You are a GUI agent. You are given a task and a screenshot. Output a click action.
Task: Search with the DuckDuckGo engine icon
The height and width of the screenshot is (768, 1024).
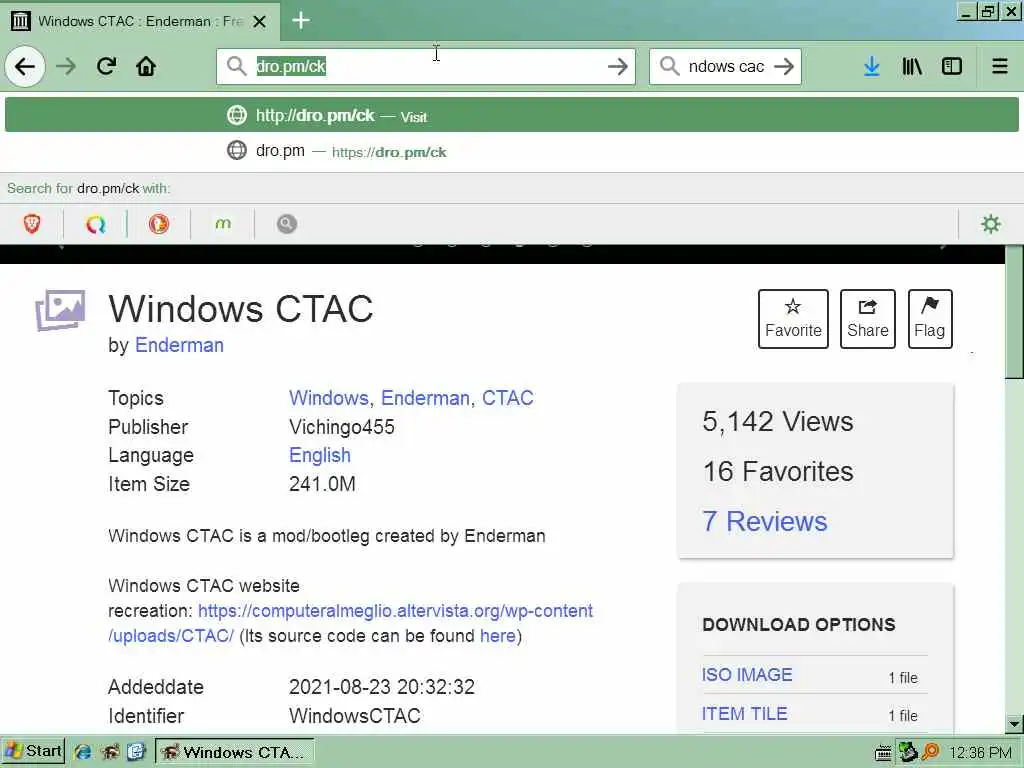pos(159,224)
